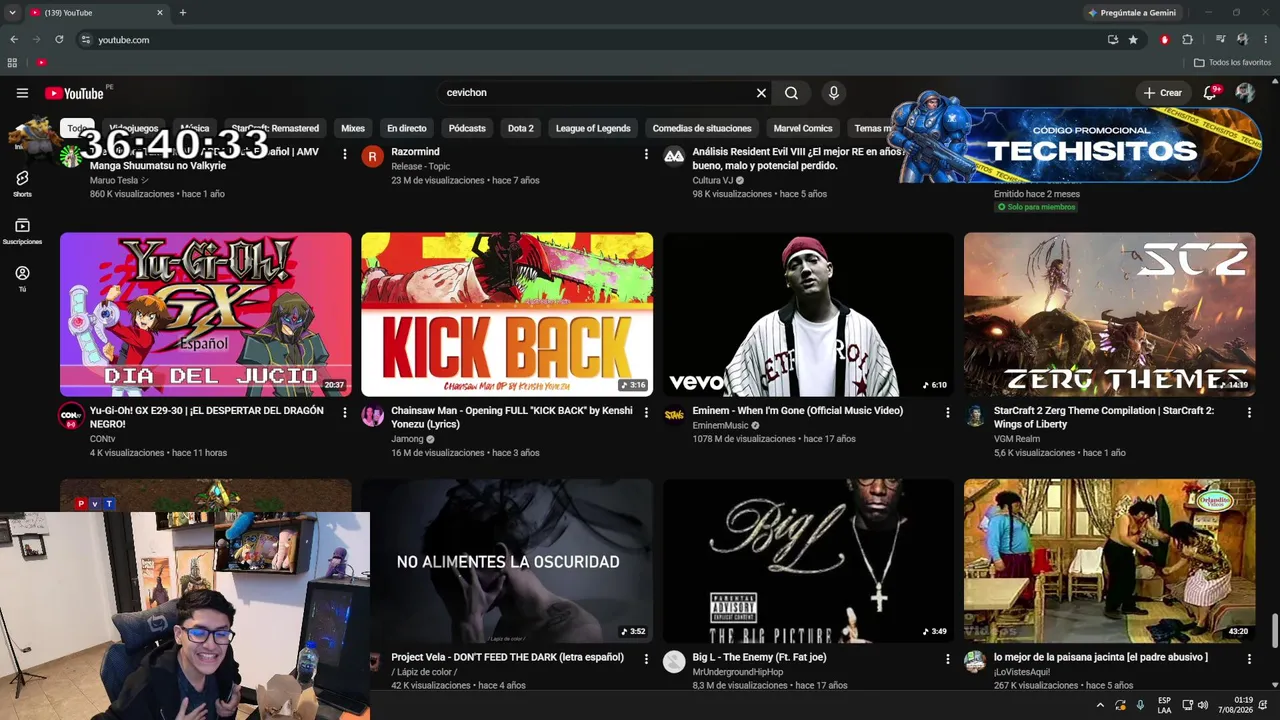This screenshot has height=720, width=1280.
Task: Open more options for Yu-Gi-Oh! GX video
Action: 345,412
